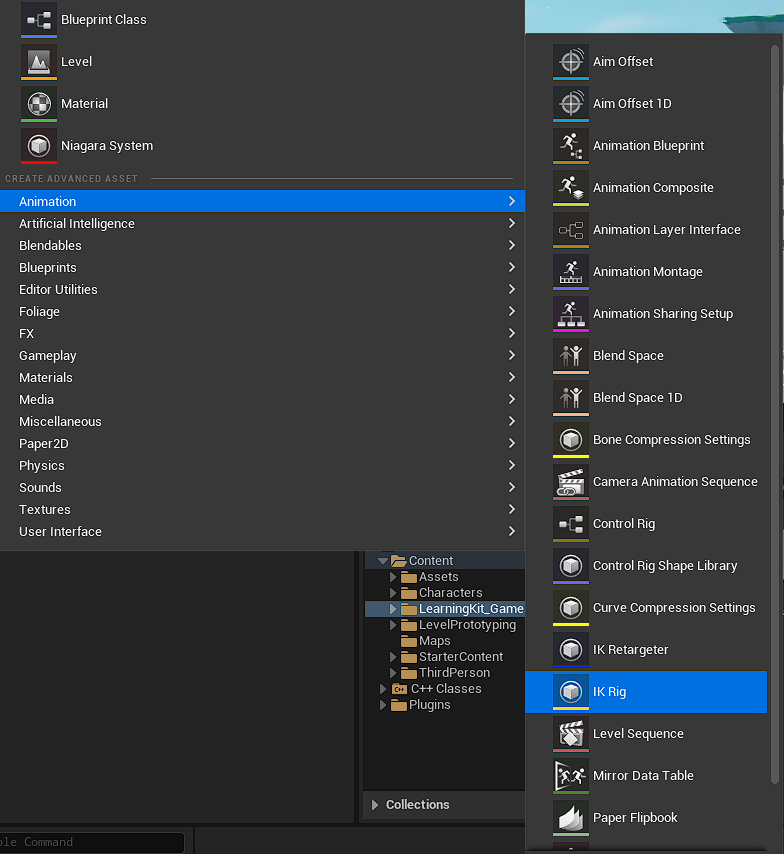Click the Control Rig icon
784x854 pixels.
[x=570, y=523]
